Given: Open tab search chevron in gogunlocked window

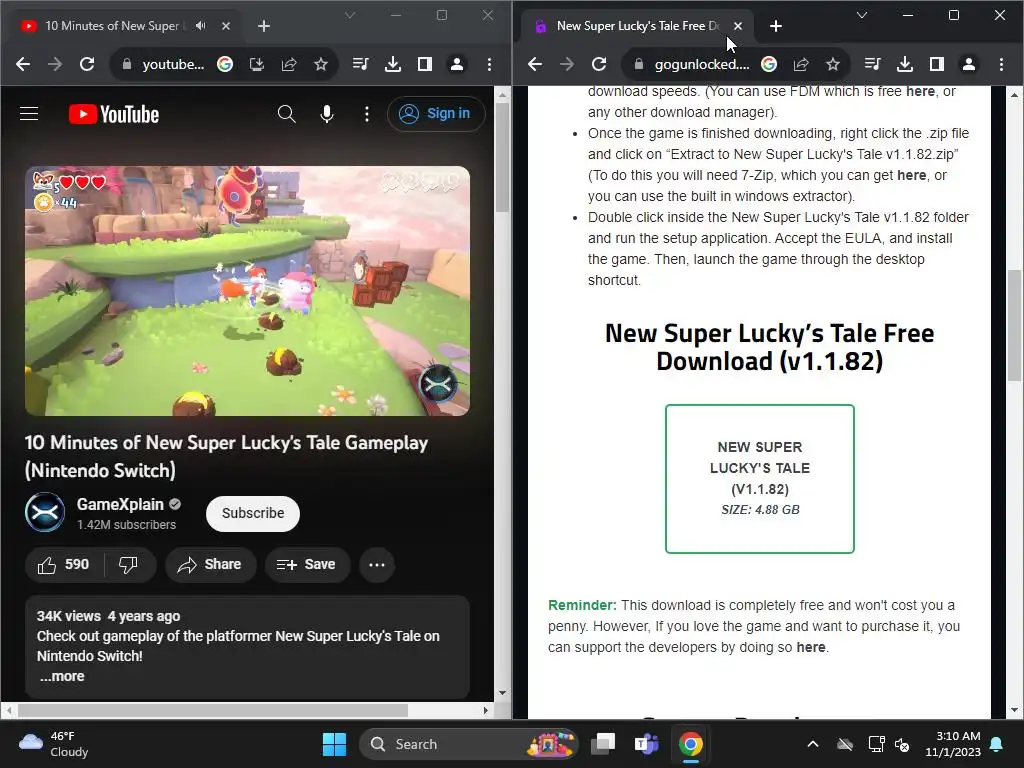Looking at the screenshot, I should click(x=861, y=15).
